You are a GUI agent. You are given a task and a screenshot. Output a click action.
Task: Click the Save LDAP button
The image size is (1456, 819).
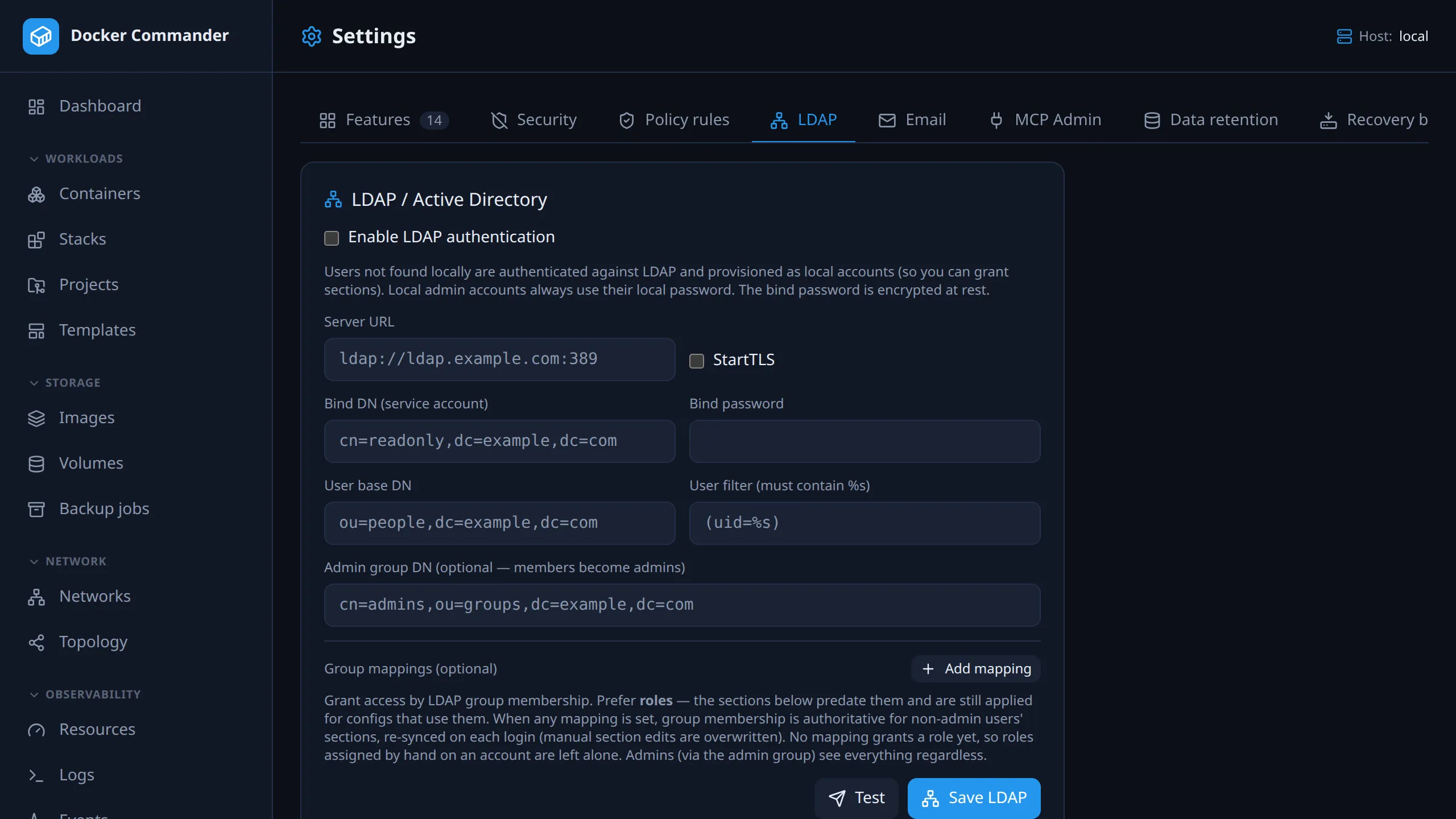974,798
